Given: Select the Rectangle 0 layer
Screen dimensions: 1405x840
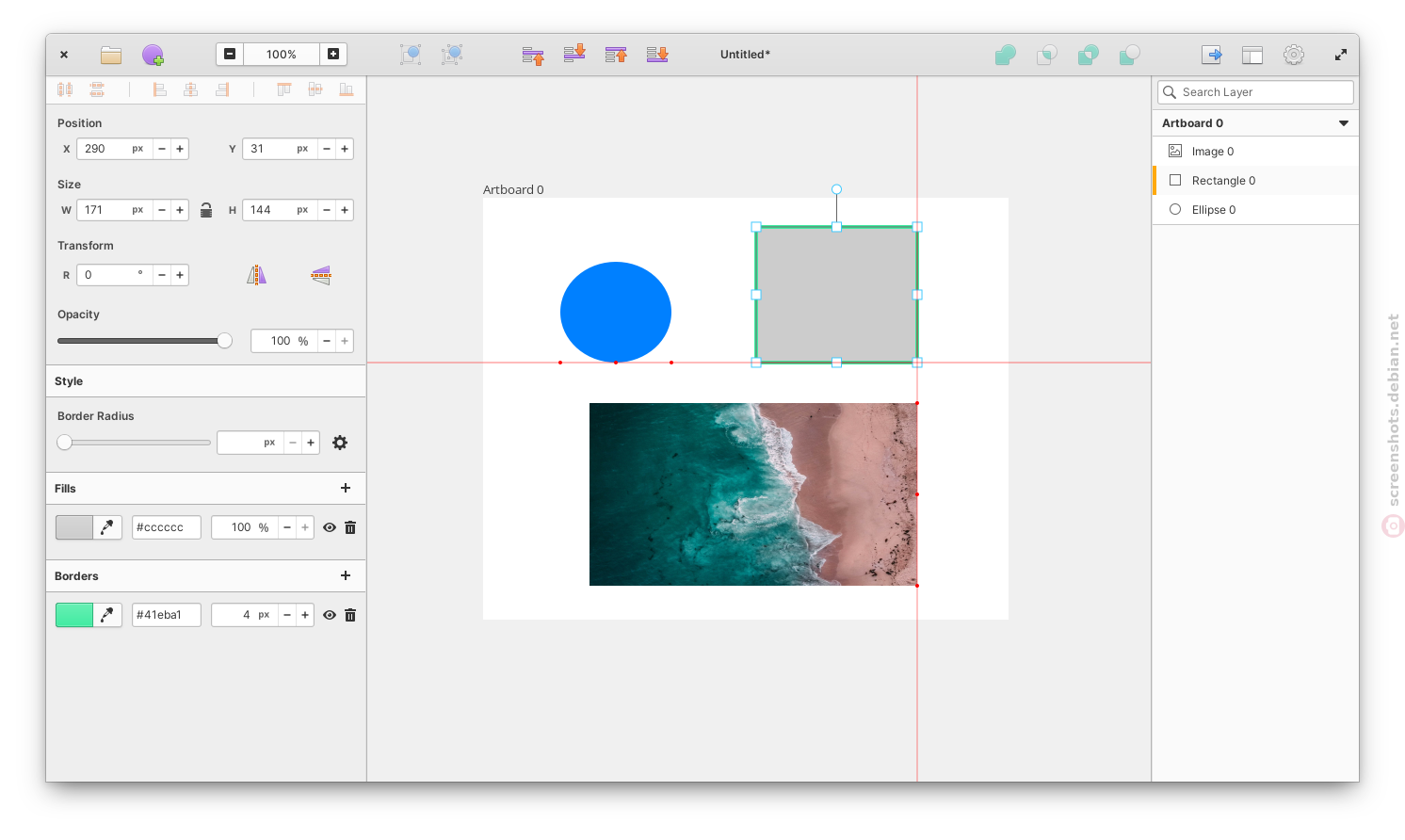Looking at the screenshot, I should (1255, 181).
